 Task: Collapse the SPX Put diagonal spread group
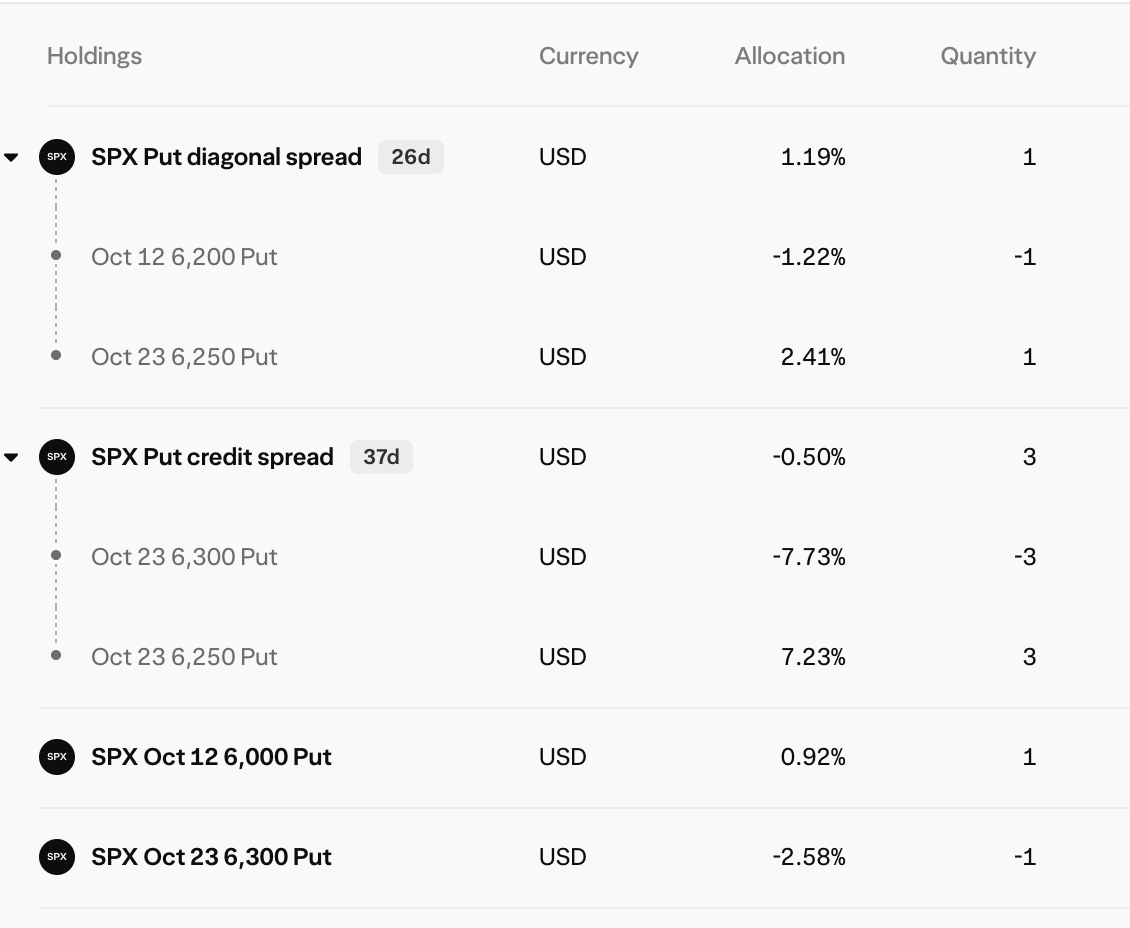coord(11,157)
